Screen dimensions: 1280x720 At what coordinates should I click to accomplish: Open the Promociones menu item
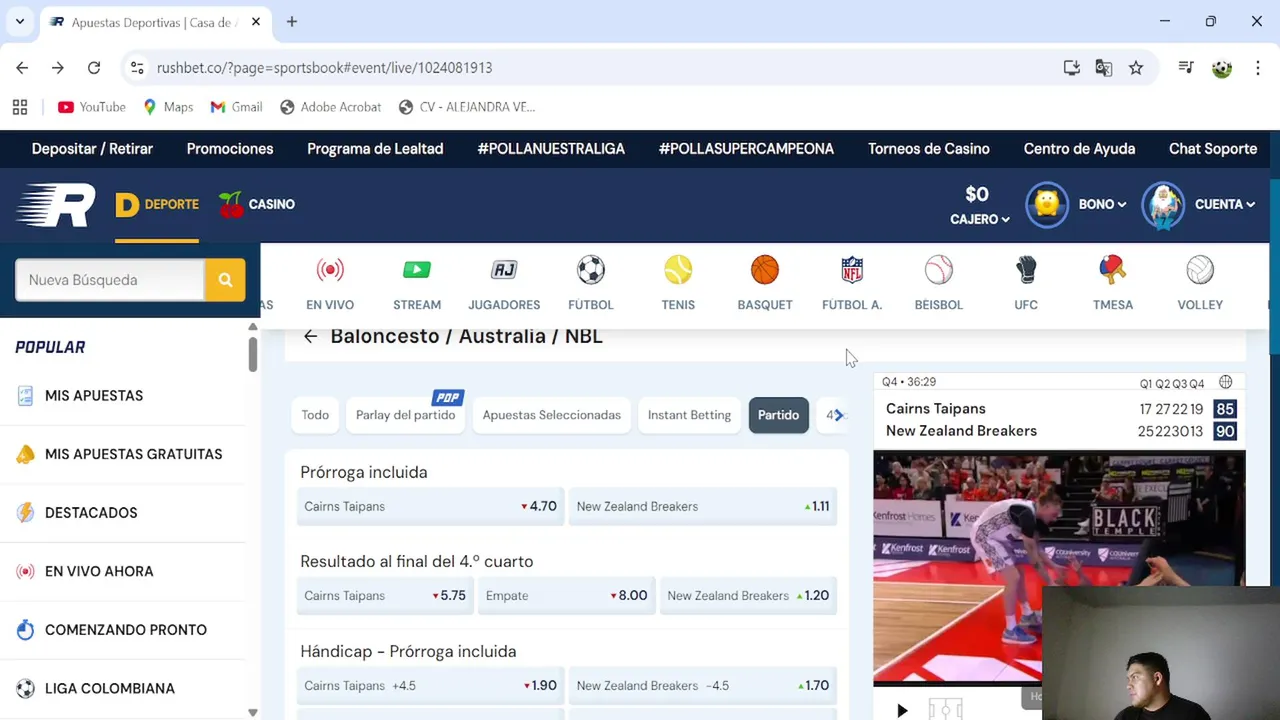coord(230,149)
